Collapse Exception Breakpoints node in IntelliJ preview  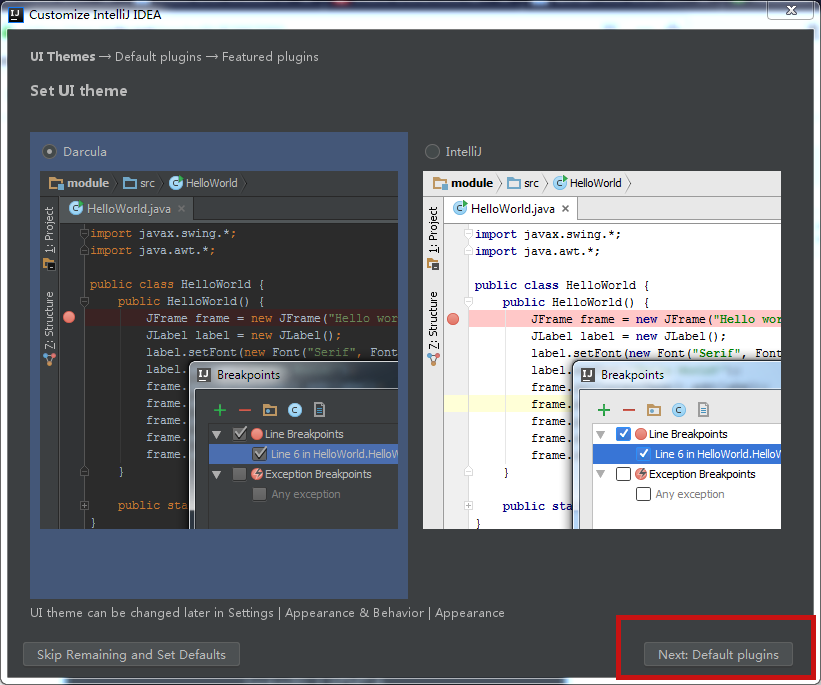[601, 474]
